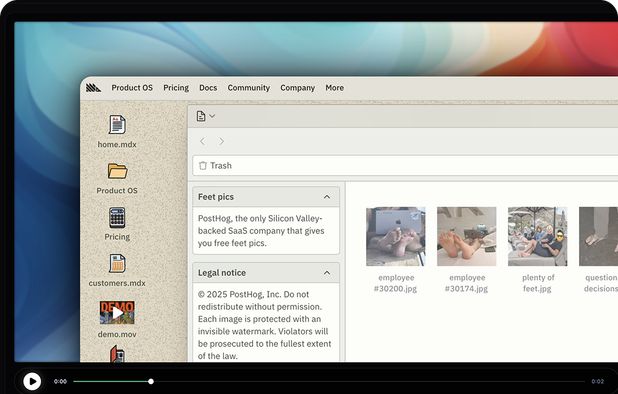618x394 pixels.
Task: Select the "plenty of feet.jpg" file name
Action: coord(538,283)
